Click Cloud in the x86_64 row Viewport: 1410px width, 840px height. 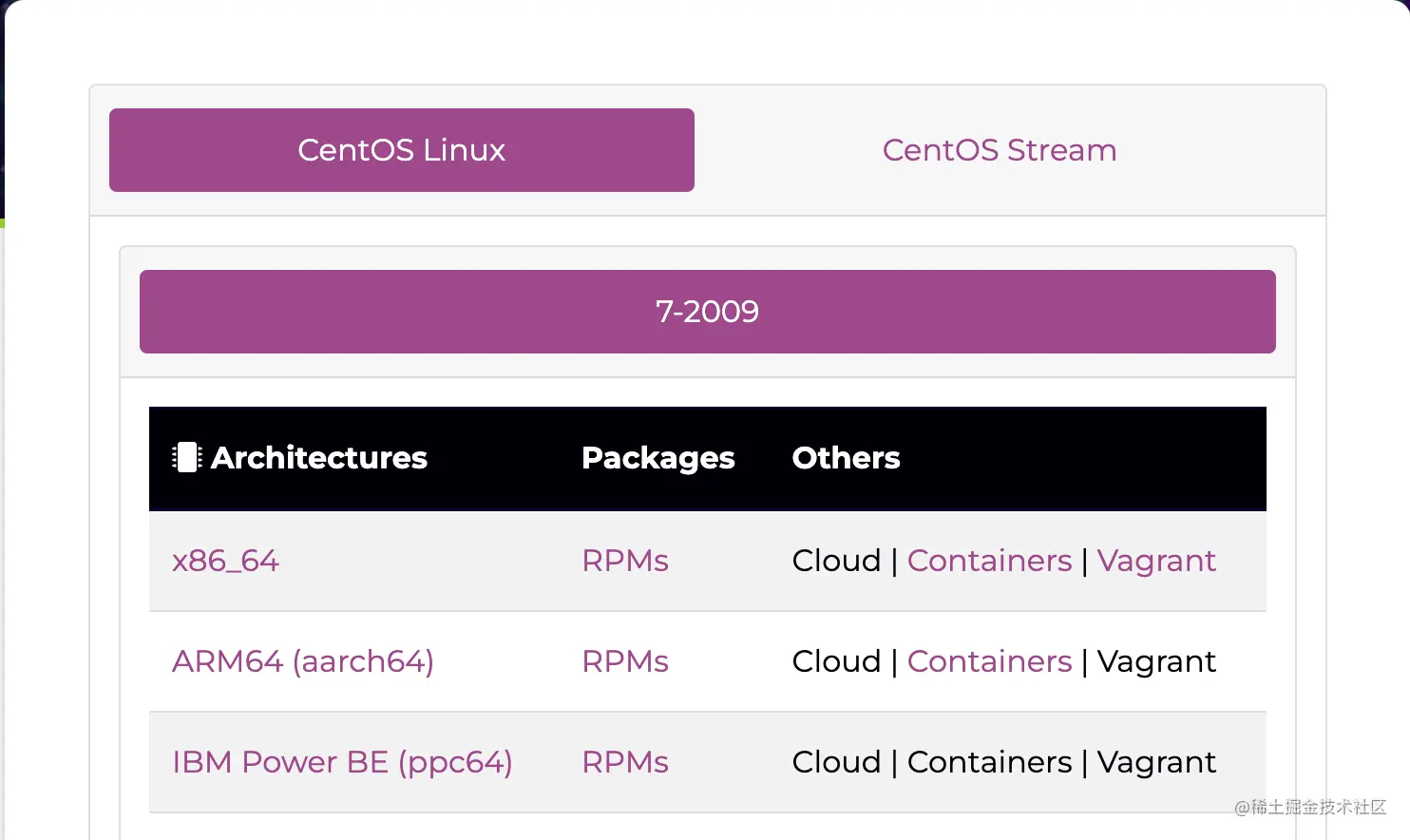[836, 561]
